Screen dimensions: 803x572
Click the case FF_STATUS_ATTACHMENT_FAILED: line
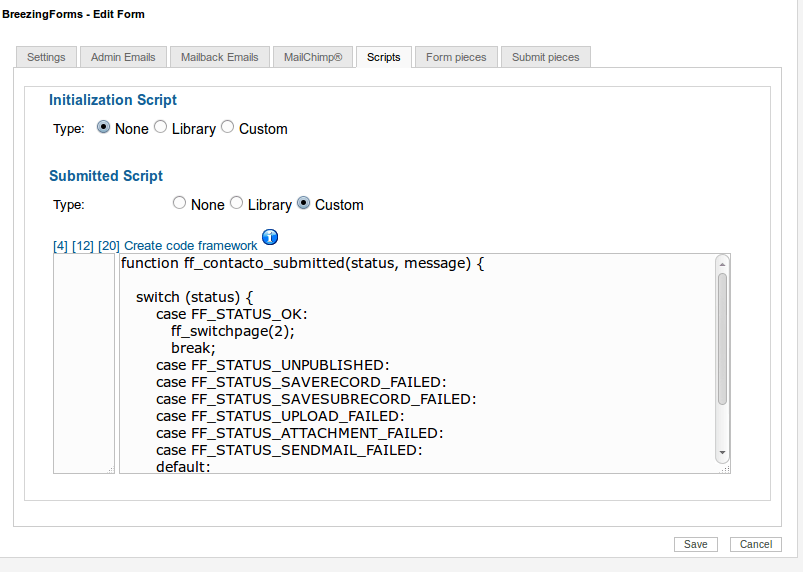[300, 433]
